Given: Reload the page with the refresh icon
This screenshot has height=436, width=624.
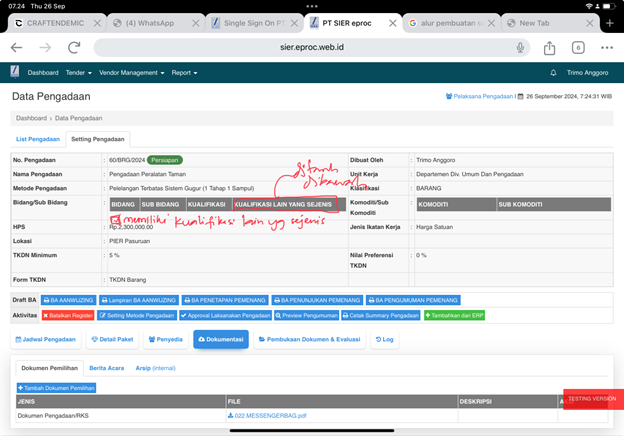Looking at the screenshot, I should tap(73, 48).
